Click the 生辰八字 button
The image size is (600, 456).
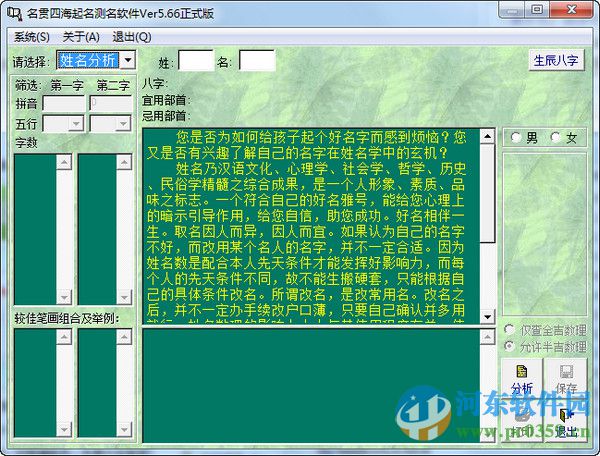point(556,60)
